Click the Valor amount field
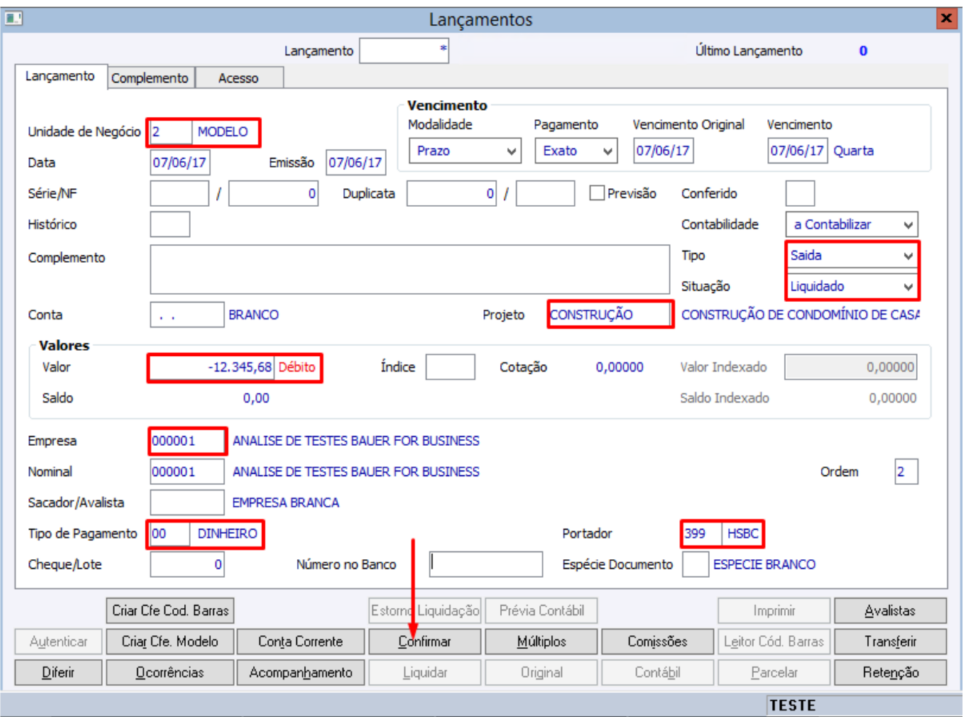 tap(212, 367)
